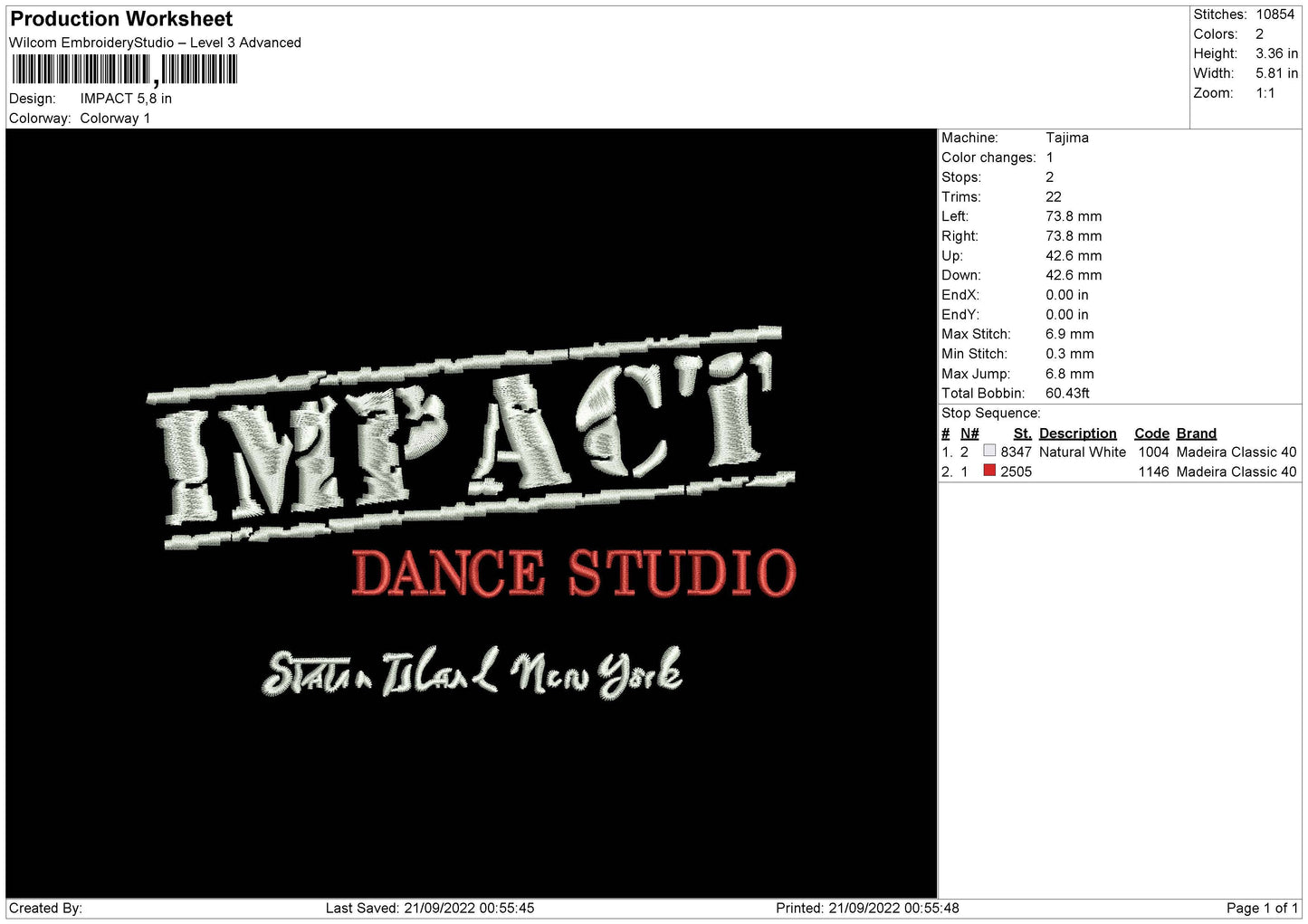The image size is (1308, 924).
Task: Click the Machine value Tajima
Action: coord(1067,138)
